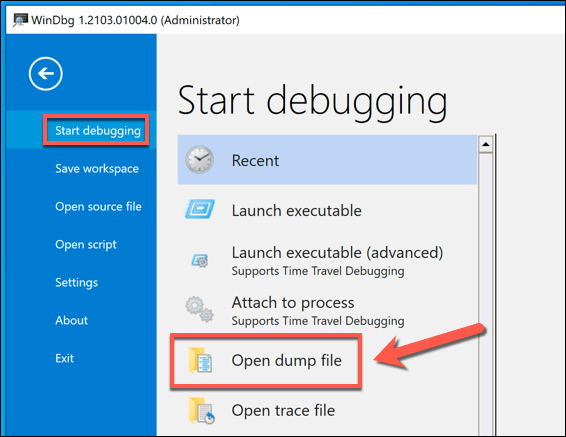Click the back arrow circle icon

(46, 74)
